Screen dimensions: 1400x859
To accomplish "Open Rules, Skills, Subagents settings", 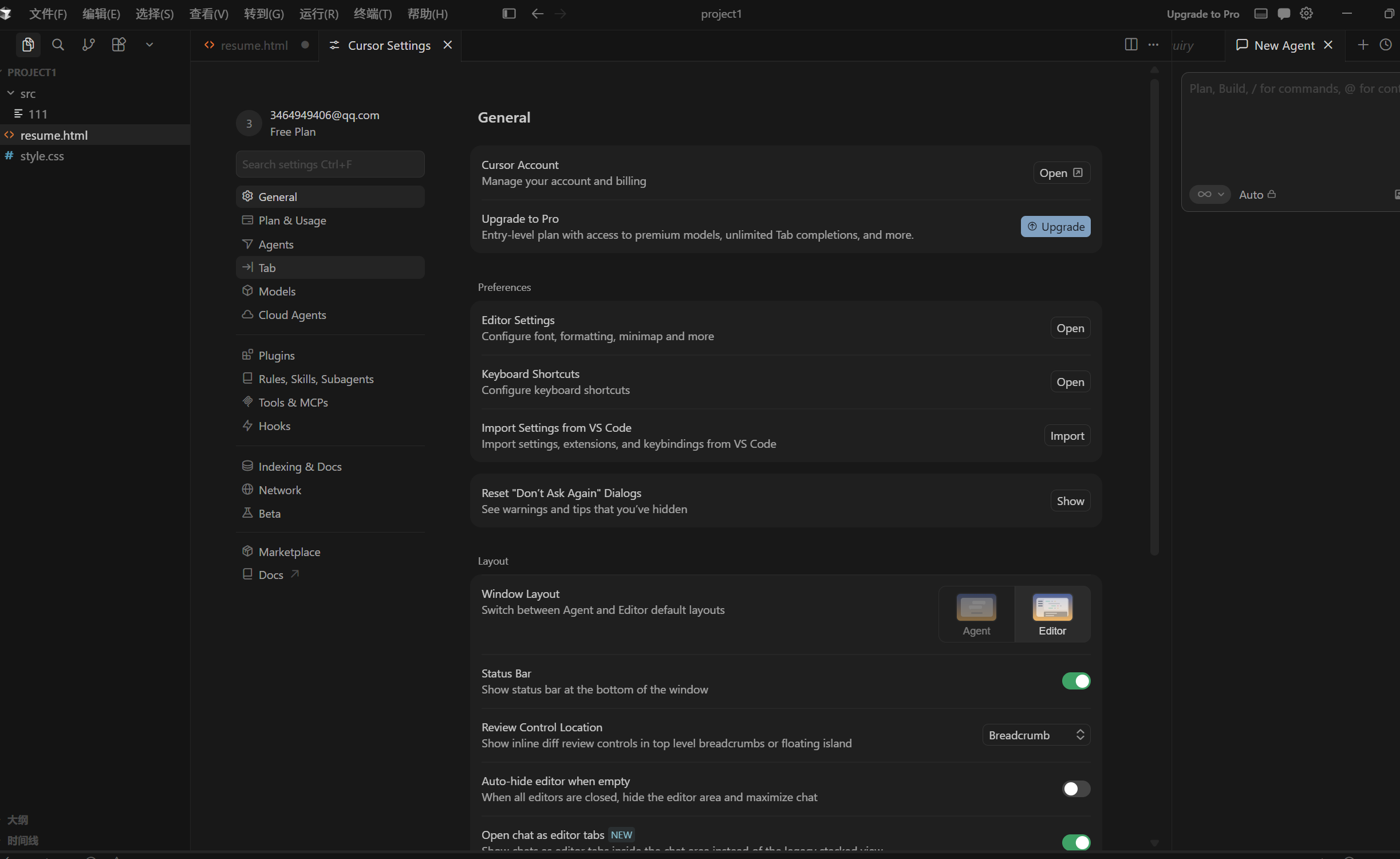I will [x=330, y=379].
